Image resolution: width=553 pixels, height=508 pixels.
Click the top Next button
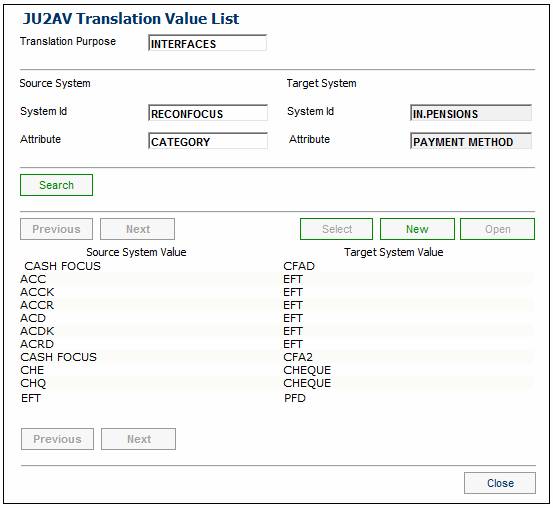coord(138,229)
